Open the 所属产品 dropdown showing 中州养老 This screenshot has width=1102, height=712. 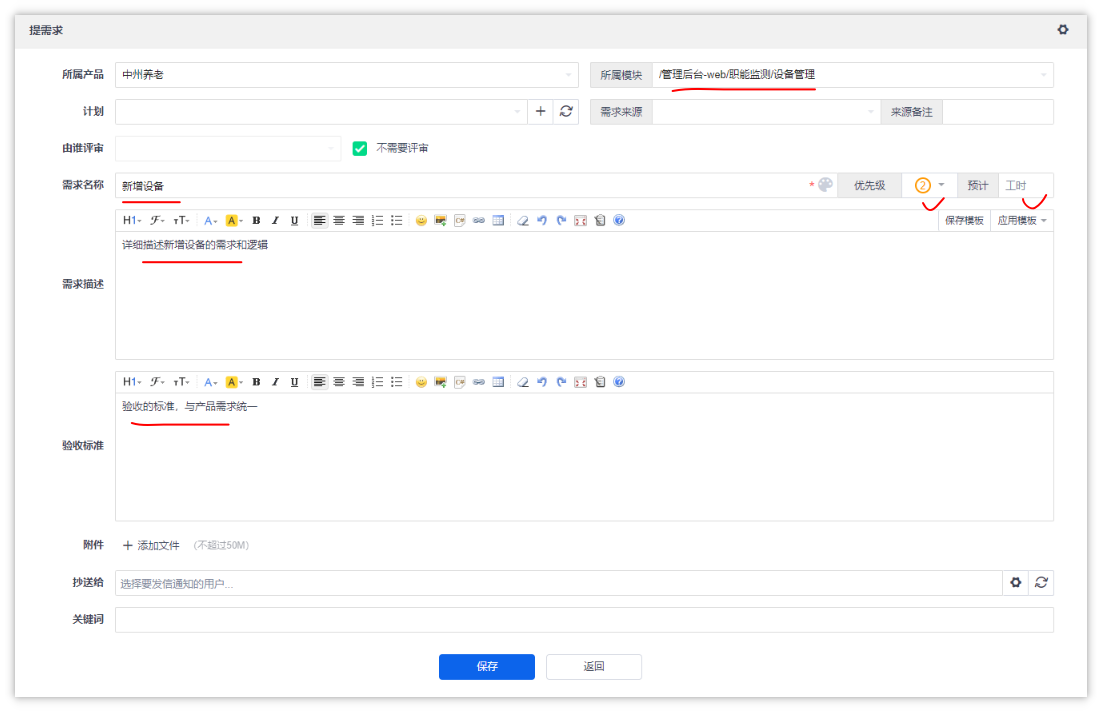[x=346, y=75]
